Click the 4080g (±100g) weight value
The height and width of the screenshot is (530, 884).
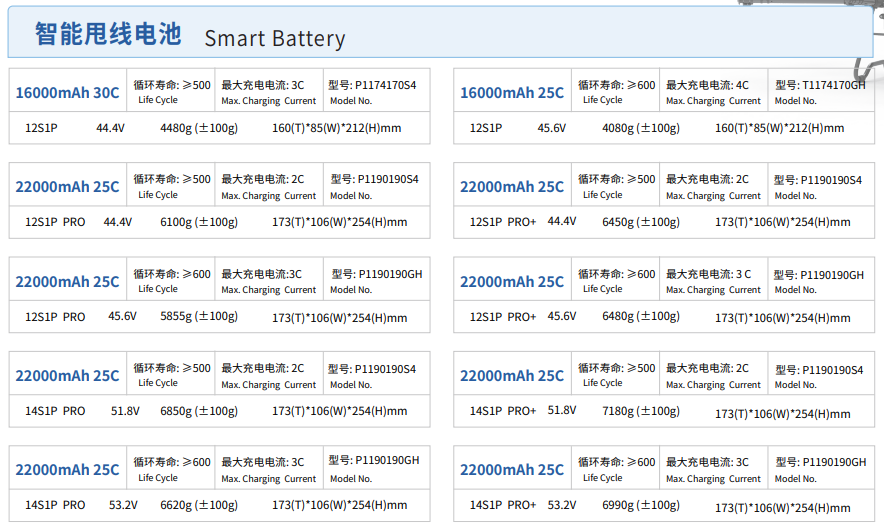pyautogui.click(x=641, y=128)
